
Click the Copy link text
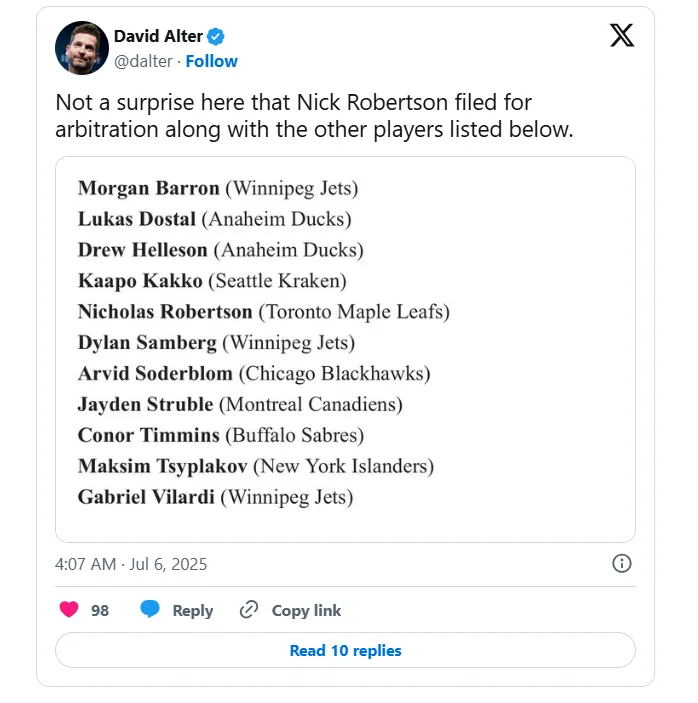point(306,611)
